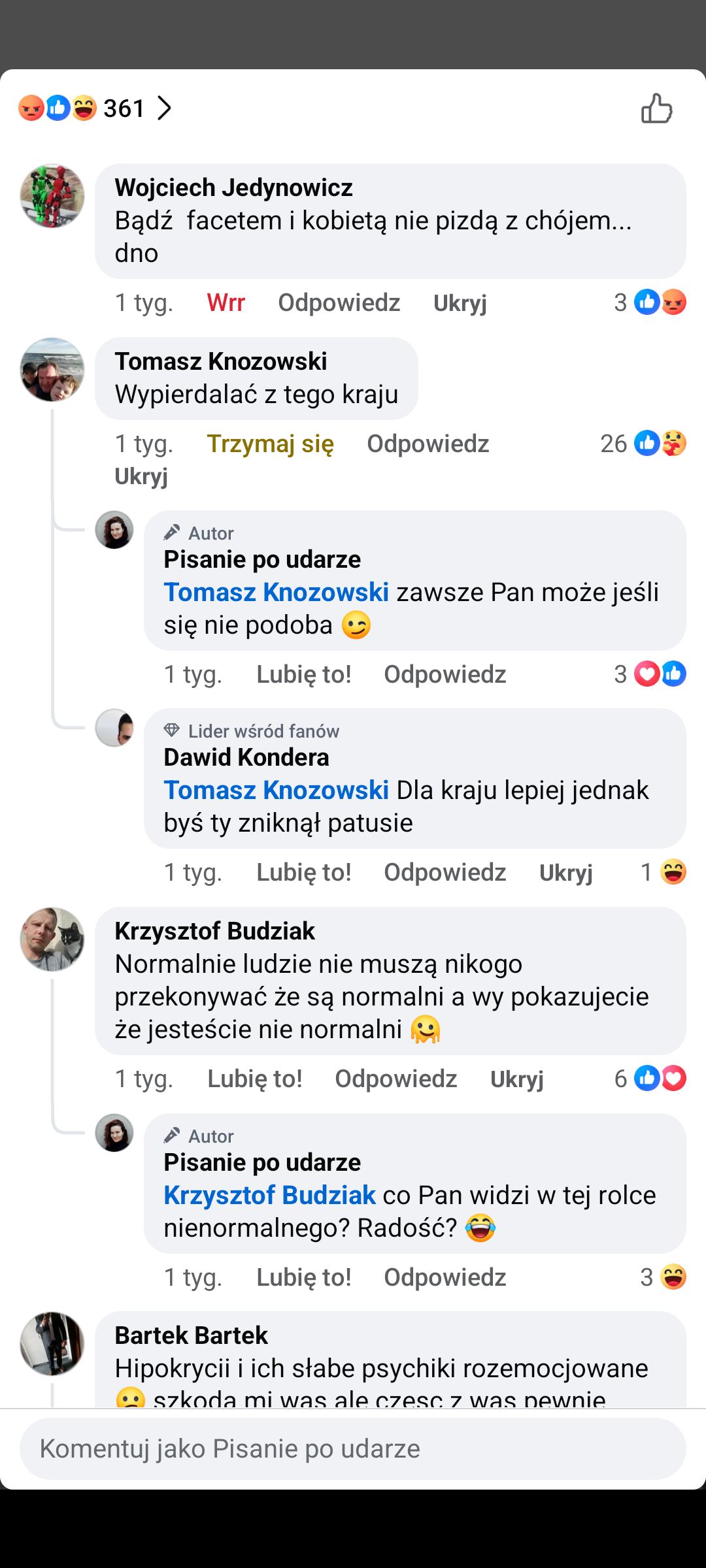Open the 361 reactions list chevron

164,108
